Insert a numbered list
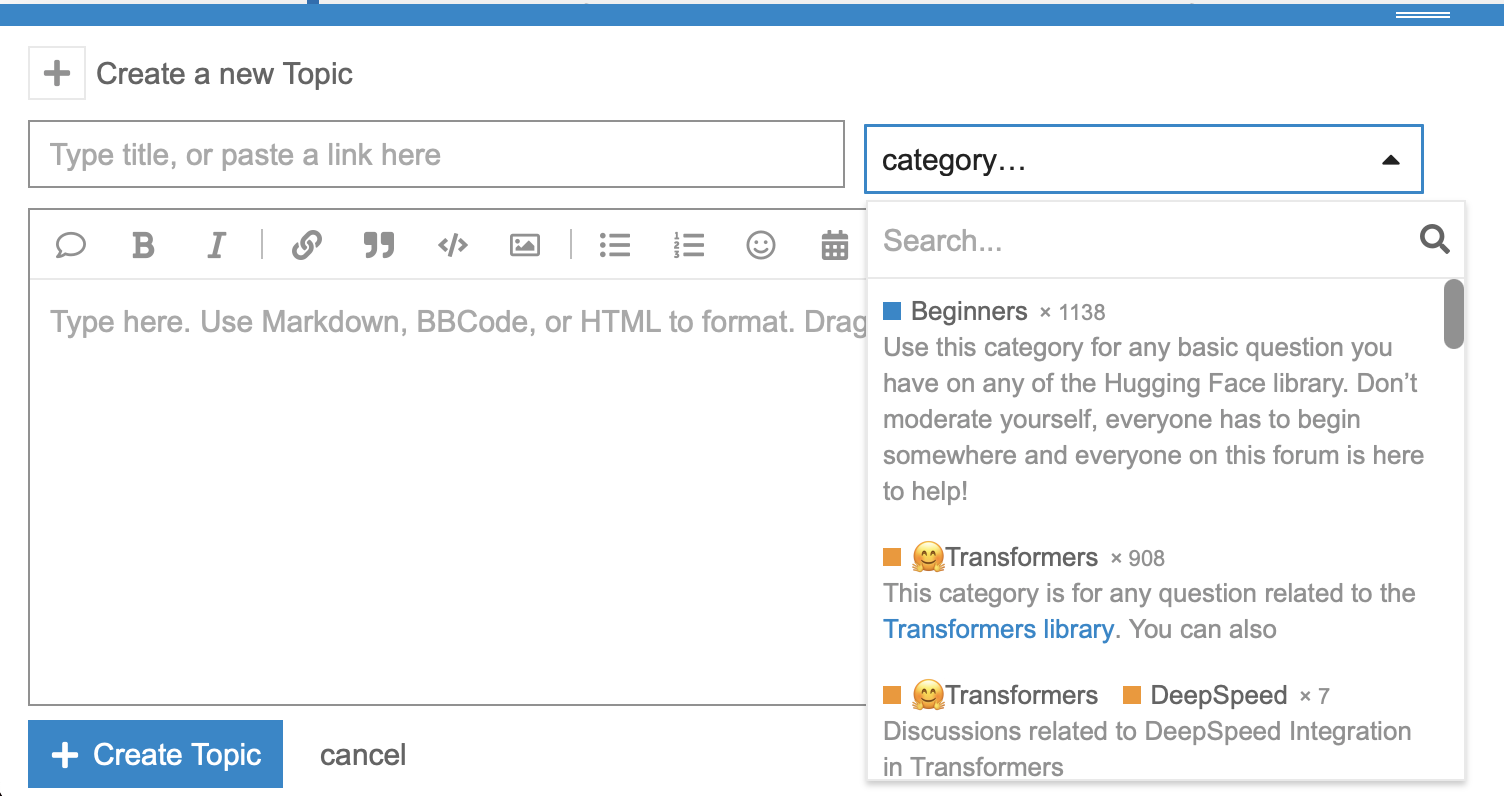Screen dimensions: 1504x796 point(689,245)
